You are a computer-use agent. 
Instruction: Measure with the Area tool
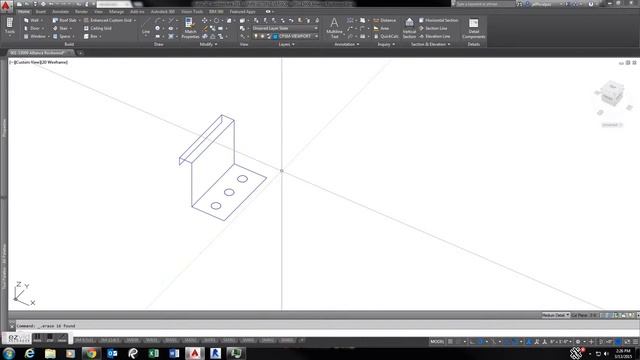pos(381,28)
